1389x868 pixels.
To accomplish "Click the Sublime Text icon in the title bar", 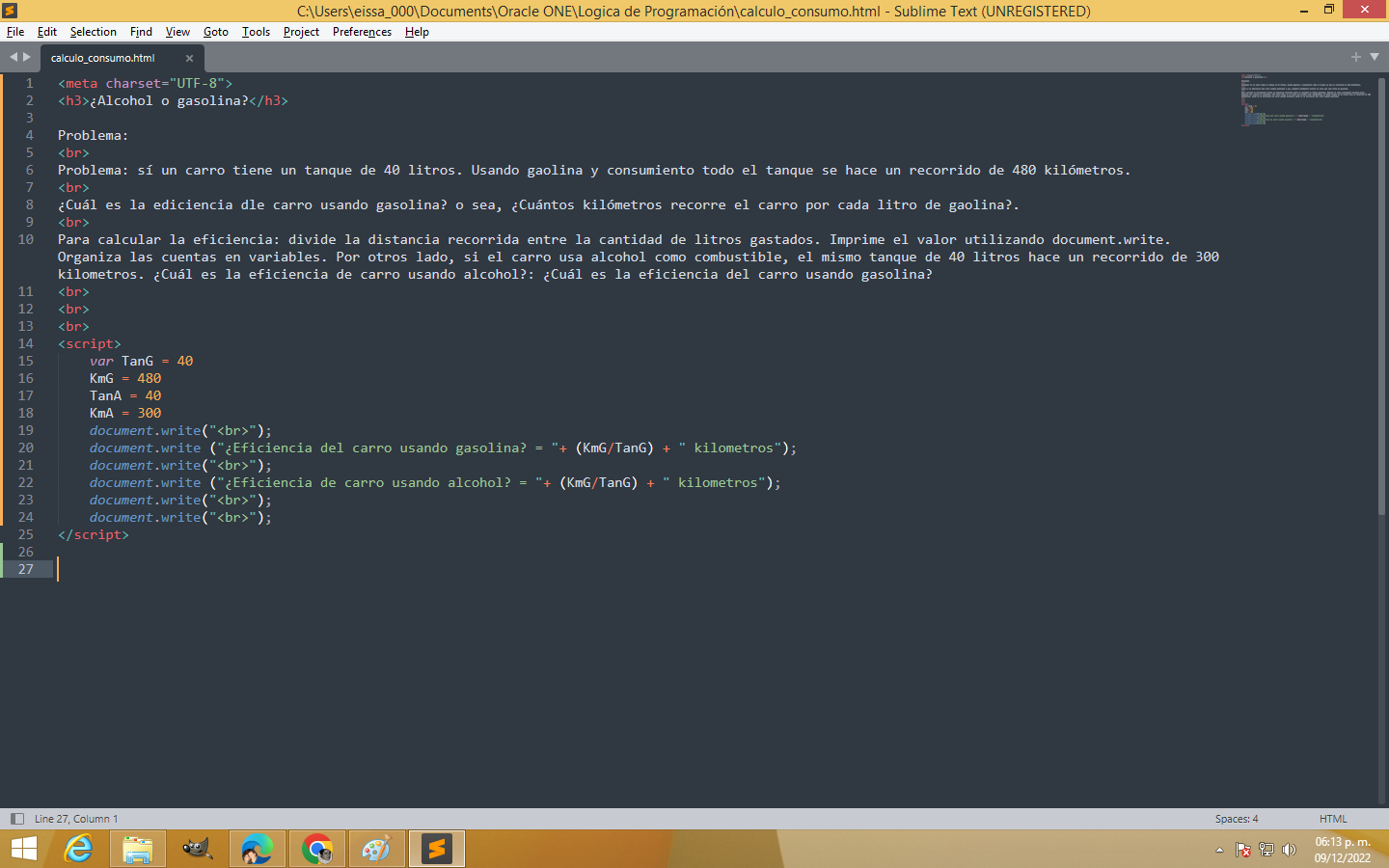I will [x=10, y=11].
